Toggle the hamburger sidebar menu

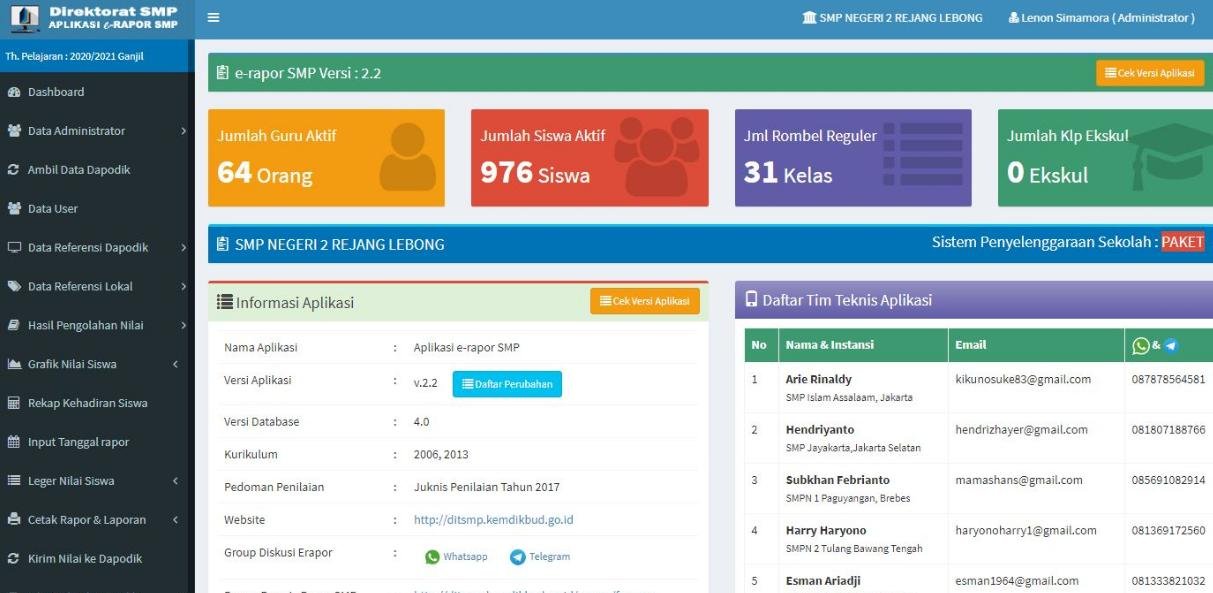coord(213,18)
